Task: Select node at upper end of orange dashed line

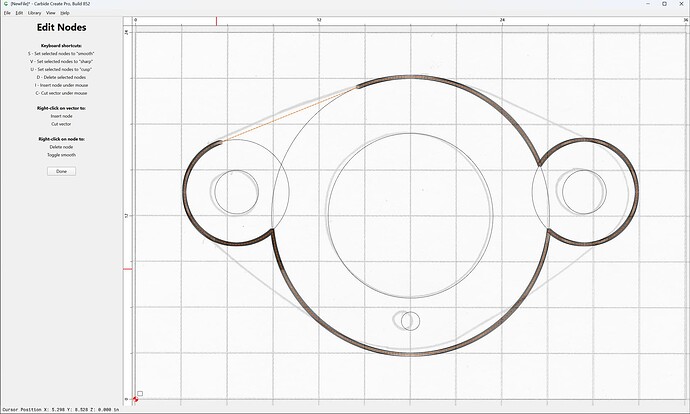Action: coord(358,87)
